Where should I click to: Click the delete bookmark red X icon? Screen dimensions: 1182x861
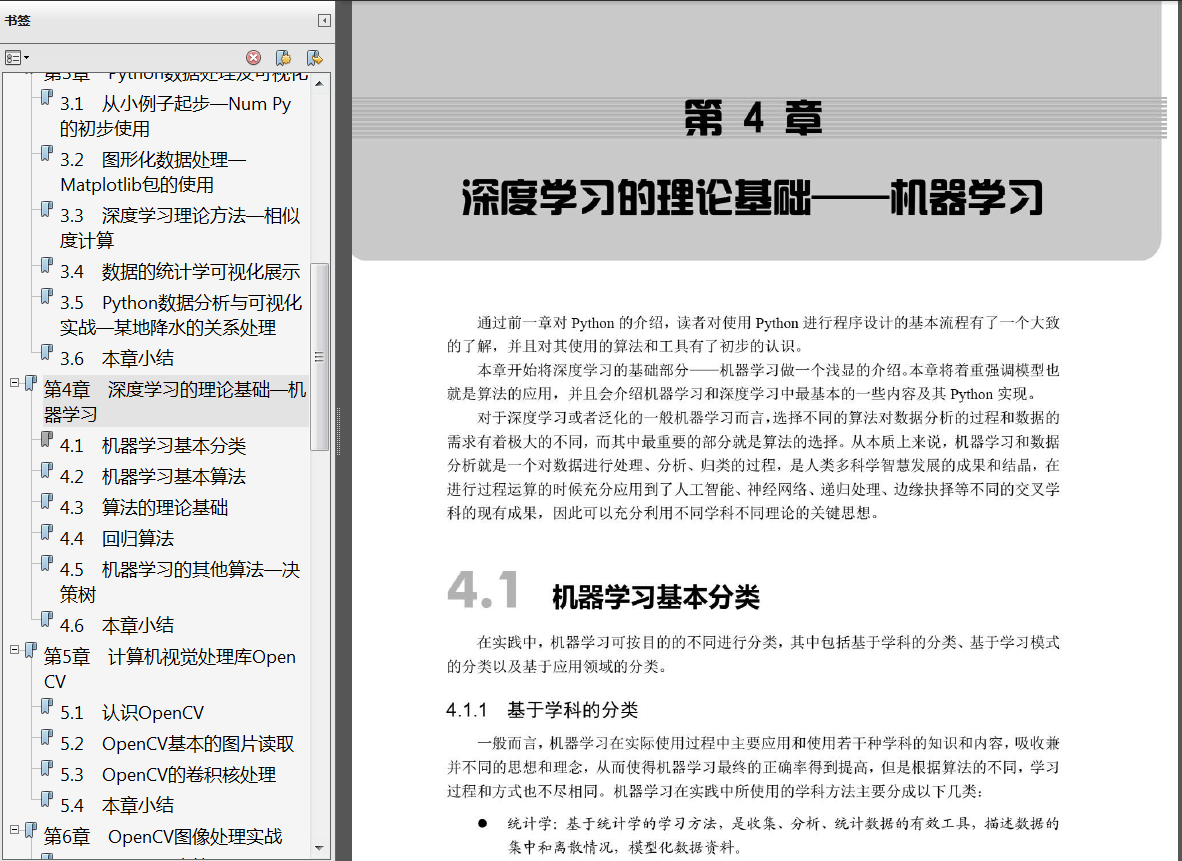click(x=254, y=57)
